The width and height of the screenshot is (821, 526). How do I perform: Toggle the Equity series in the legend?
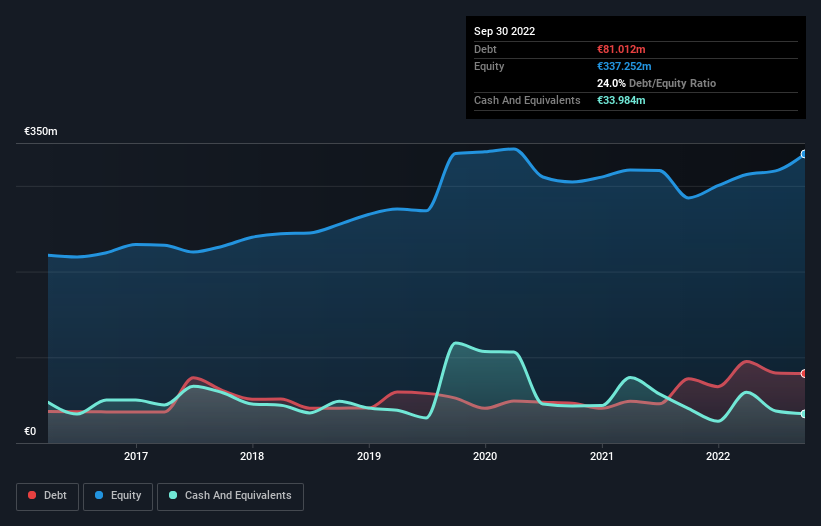coord(118,496)
